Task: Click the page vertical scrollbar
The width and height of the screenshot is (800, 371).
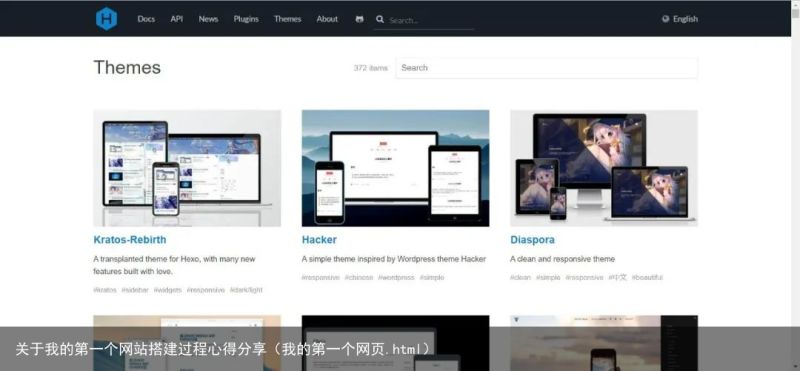Action: pyautogui.click(x=795, y=185)
